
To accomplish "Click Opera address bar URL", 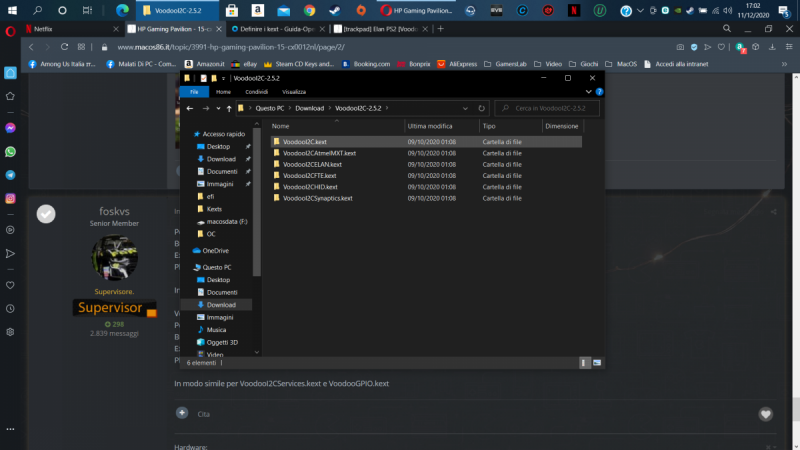I will (231, 47).
